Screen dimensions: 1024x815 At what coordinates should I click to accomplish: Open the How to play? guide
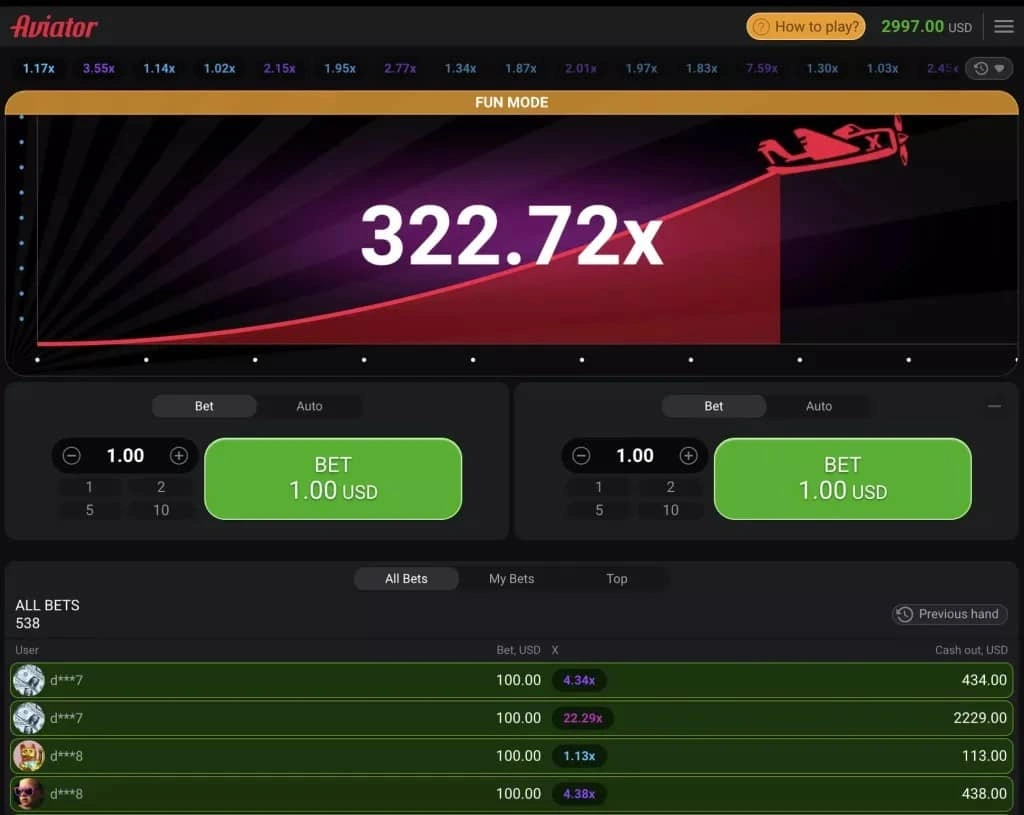[805, 27]
